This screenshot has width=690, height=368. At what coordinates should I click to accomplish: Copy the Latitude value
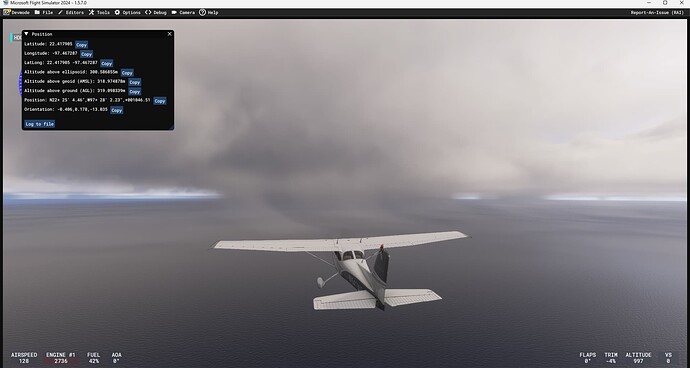tap(81, 44)
